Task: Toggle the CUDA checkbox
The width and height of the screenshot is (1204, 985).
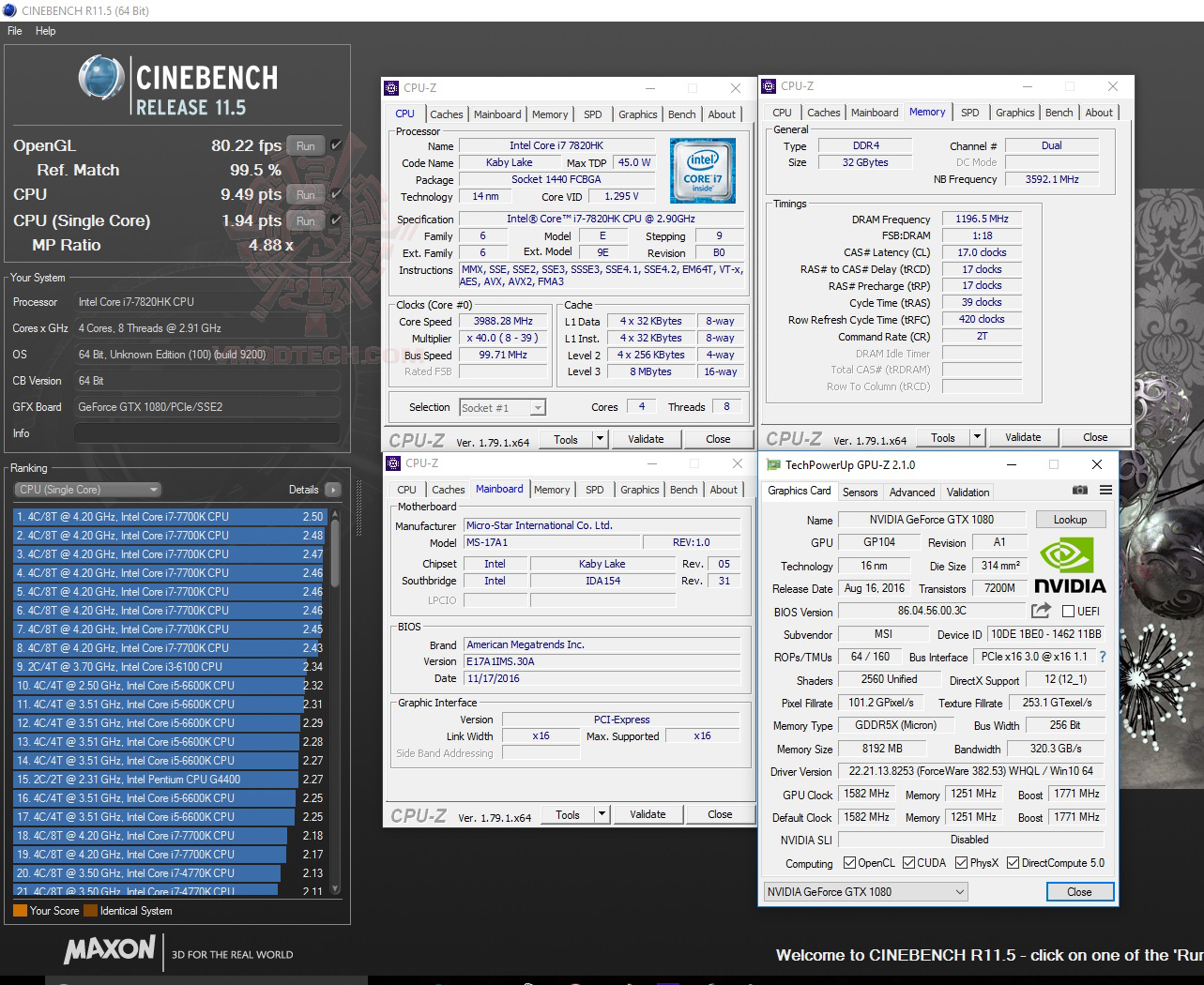Action: 908,863
